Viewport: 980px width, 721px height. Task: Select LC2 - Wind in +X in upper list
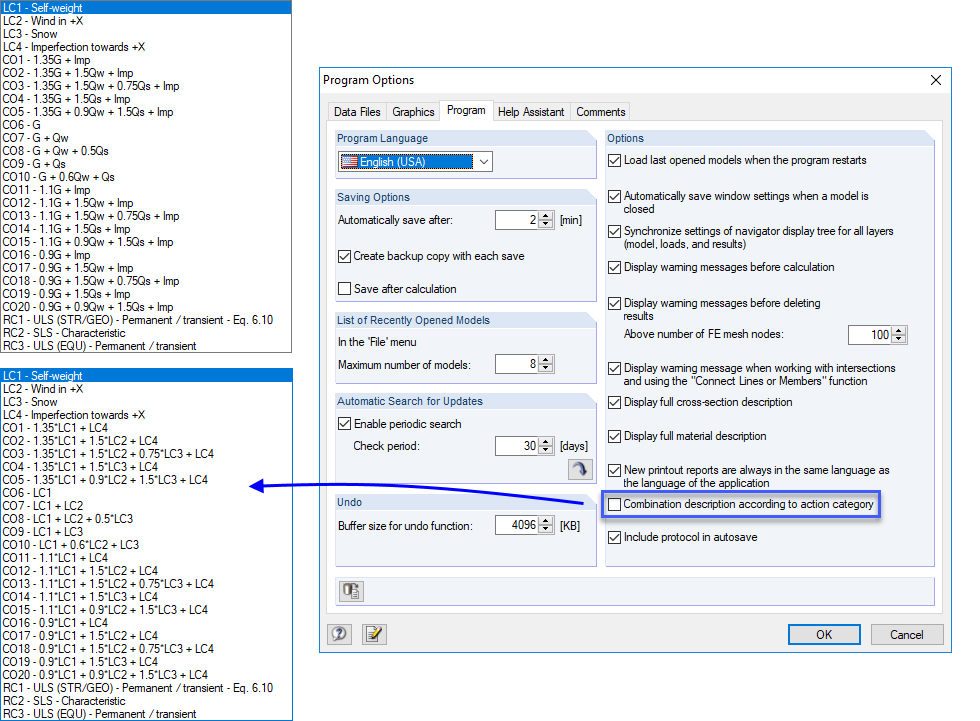click(146, 21)
